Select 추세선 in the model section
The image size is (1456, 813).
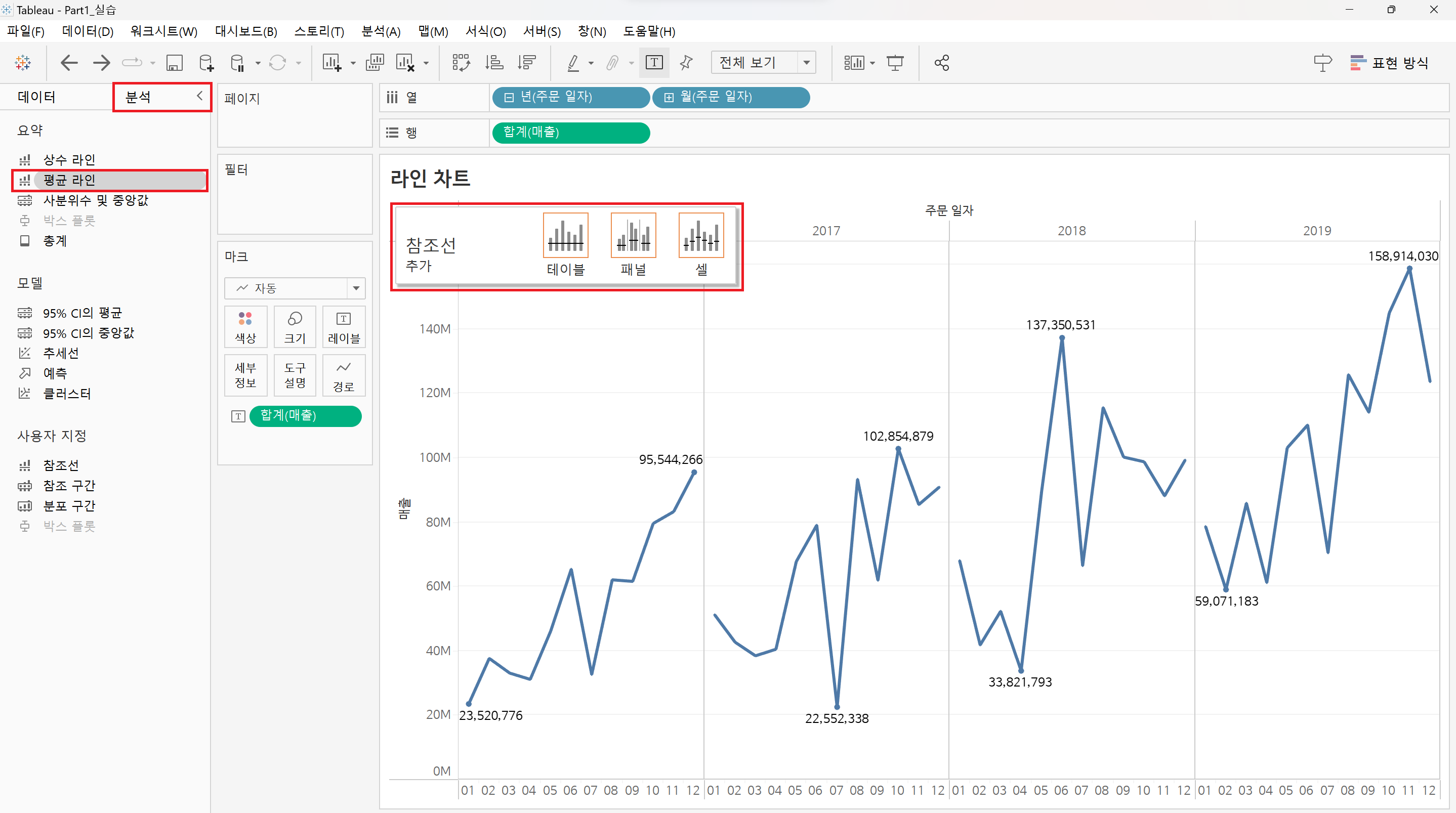pyautogui.click(x=61, y=353)
